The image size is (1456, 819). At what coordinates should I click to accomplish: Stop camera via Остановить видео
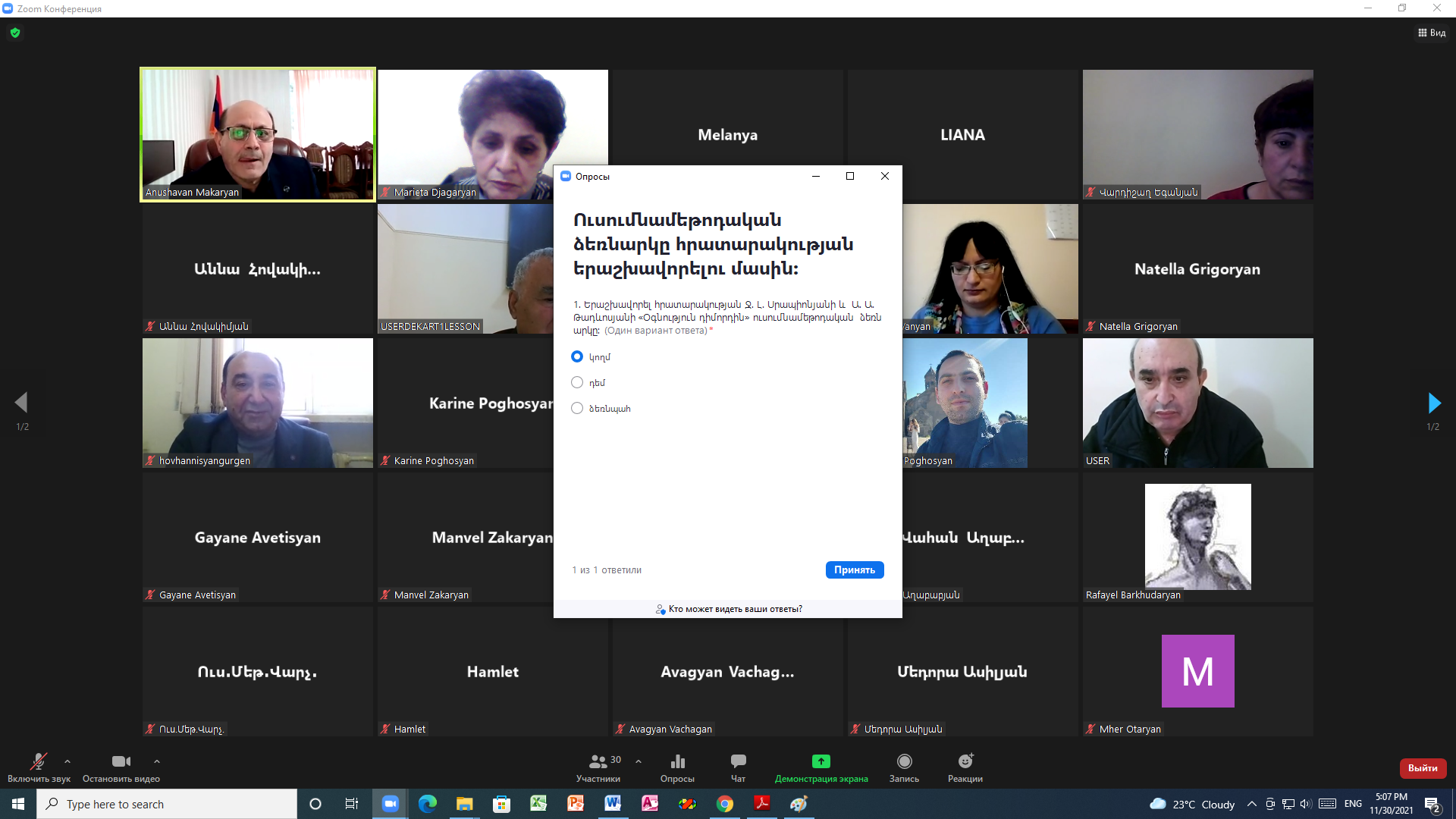tap(121, 767)
